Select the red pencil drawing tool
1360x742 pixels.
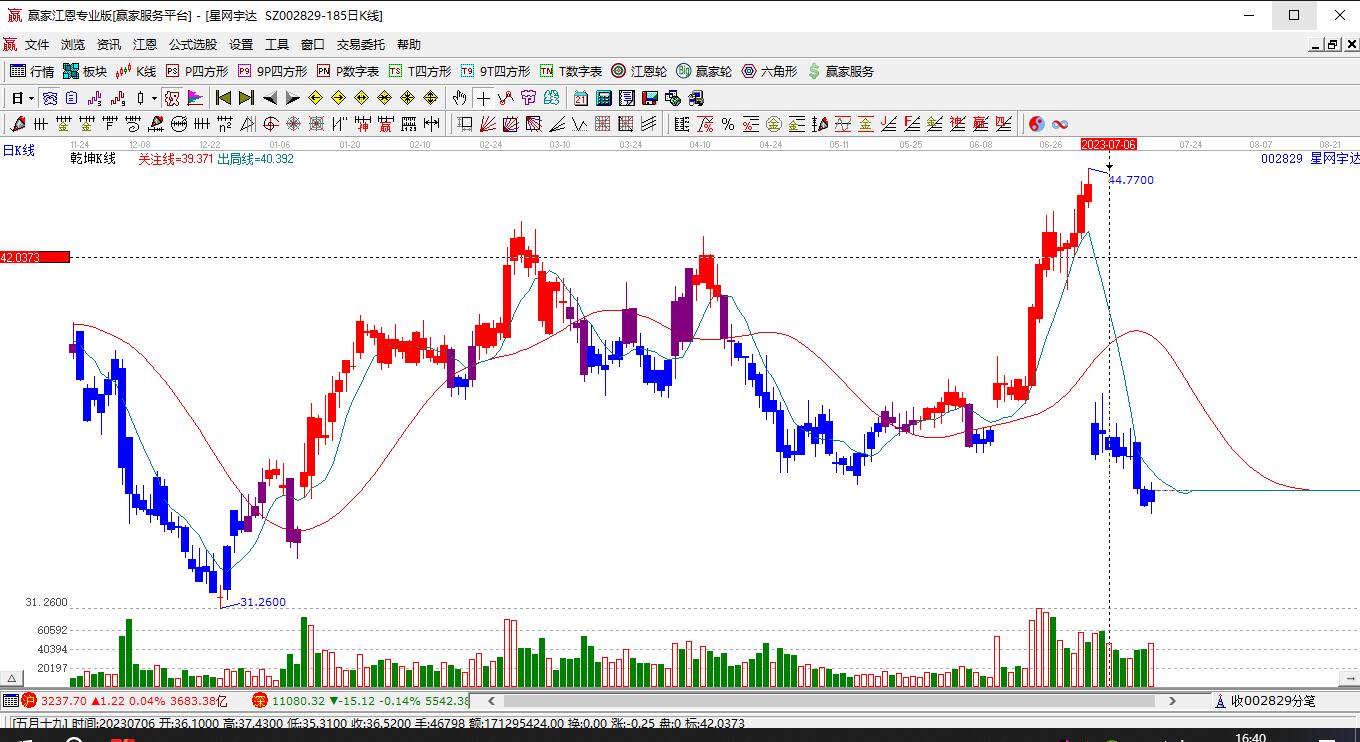pos(18,124)
